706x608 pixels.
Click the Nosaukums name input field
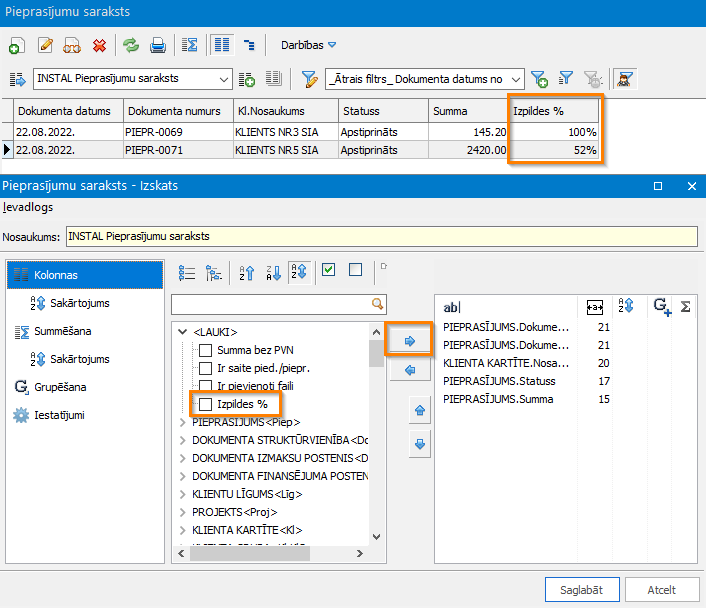[x=380, y=237]
